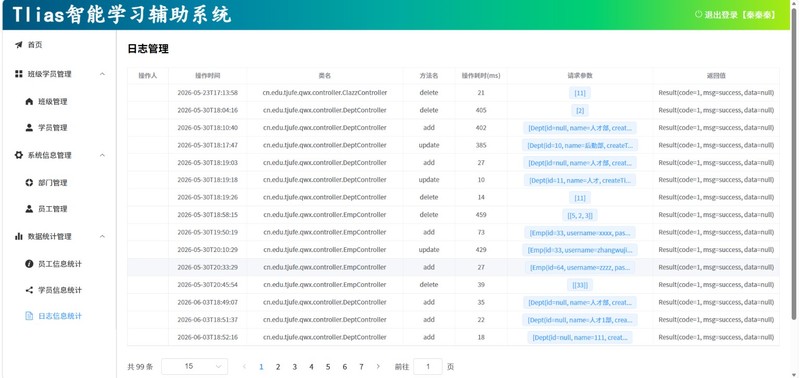The image size is (800, 378).
Task: Click the bar chart icon of 数据统计管理
Action: [x=19, y=236]
